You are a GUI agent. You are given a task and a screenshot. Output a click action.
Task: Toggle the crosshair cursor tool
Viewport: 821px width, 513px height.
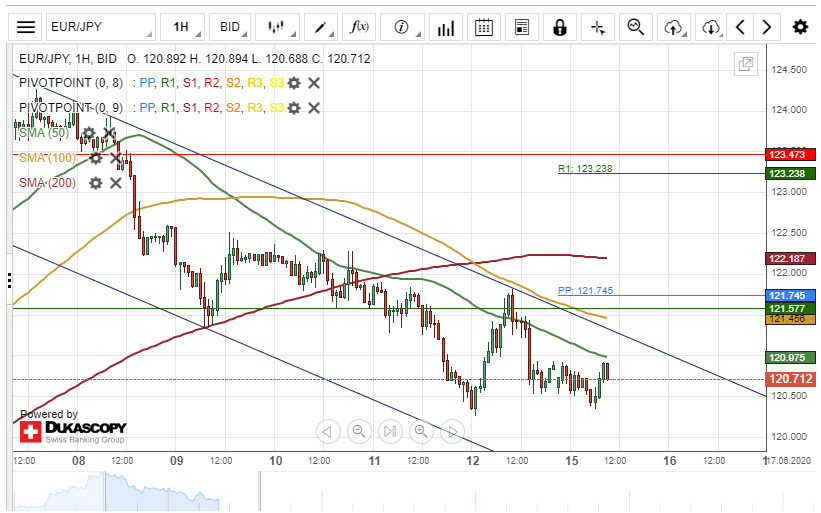click(598, 27)
